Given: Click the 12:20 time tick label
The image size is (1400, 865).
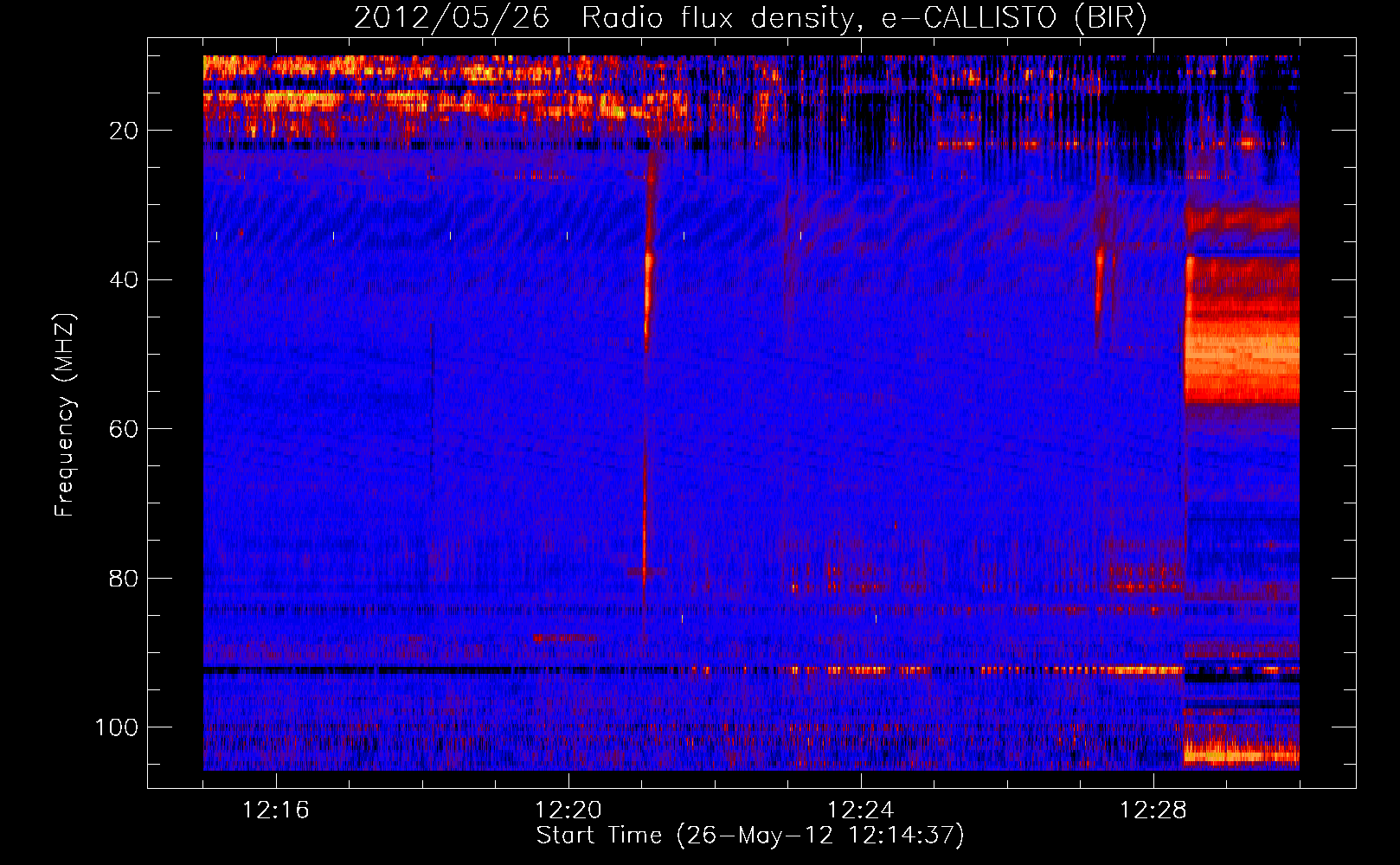Looking at the screenshot, I should pos(568,810).
